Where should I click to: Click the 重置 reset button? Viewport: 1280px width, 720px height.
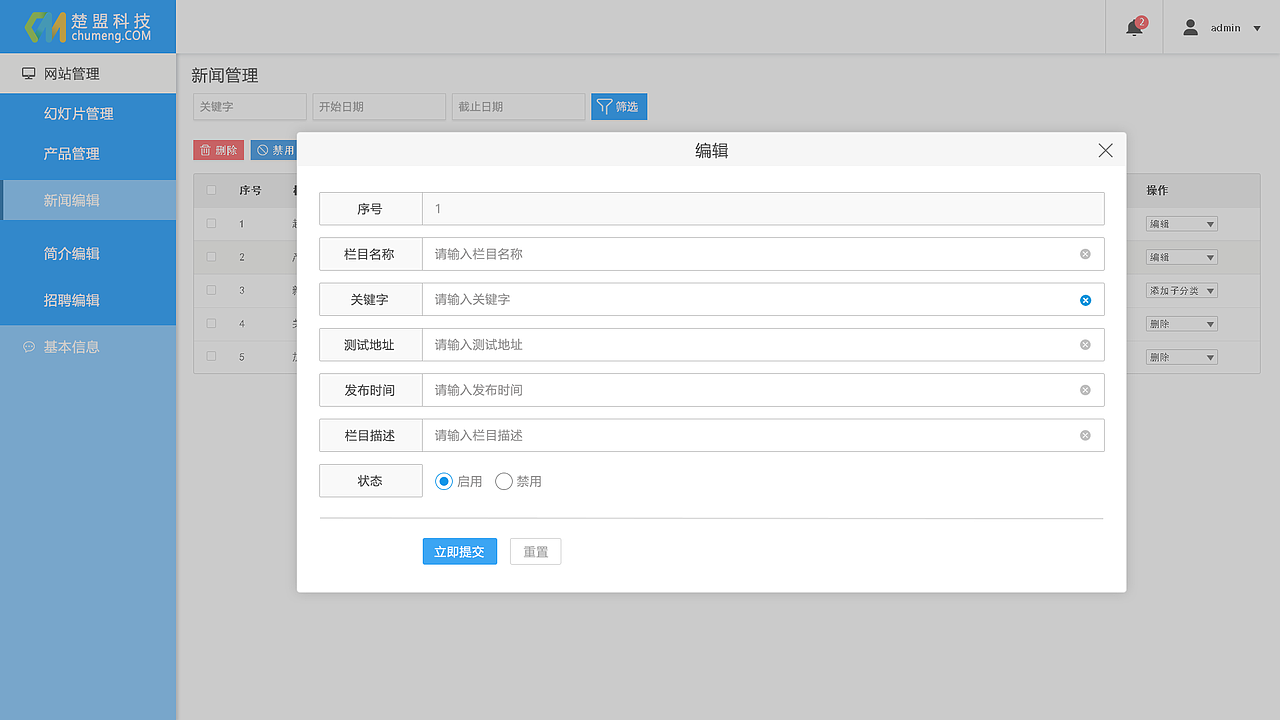point(536,552)
